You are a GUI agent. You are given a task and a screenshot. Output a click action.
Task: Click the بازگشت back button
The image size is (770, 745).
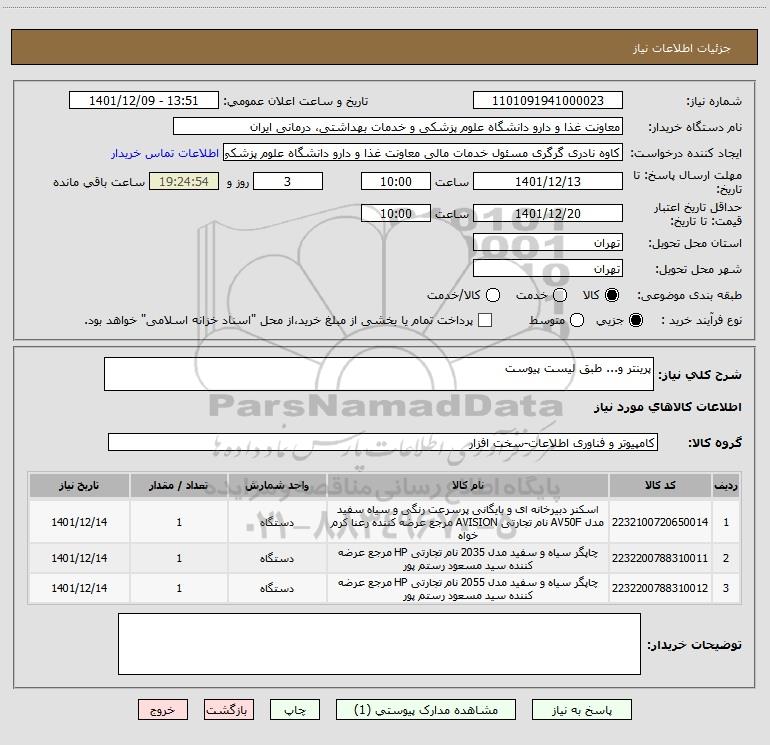229,710
